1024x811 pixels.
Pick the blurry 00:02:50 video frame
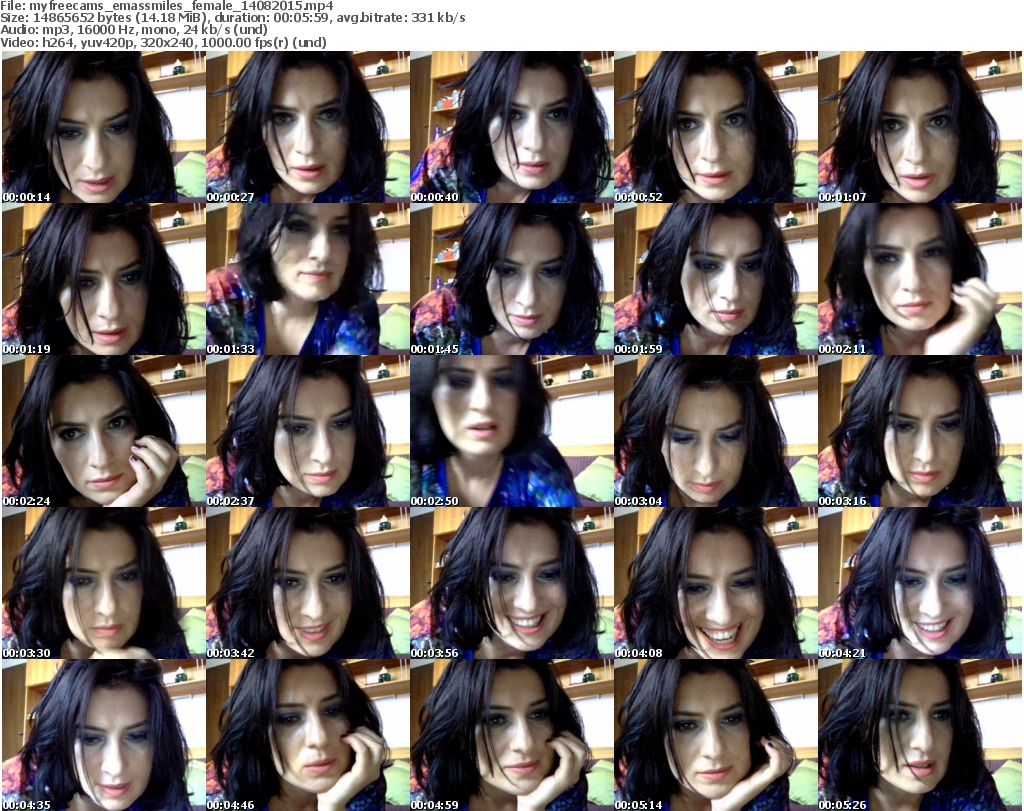point(511,432)
